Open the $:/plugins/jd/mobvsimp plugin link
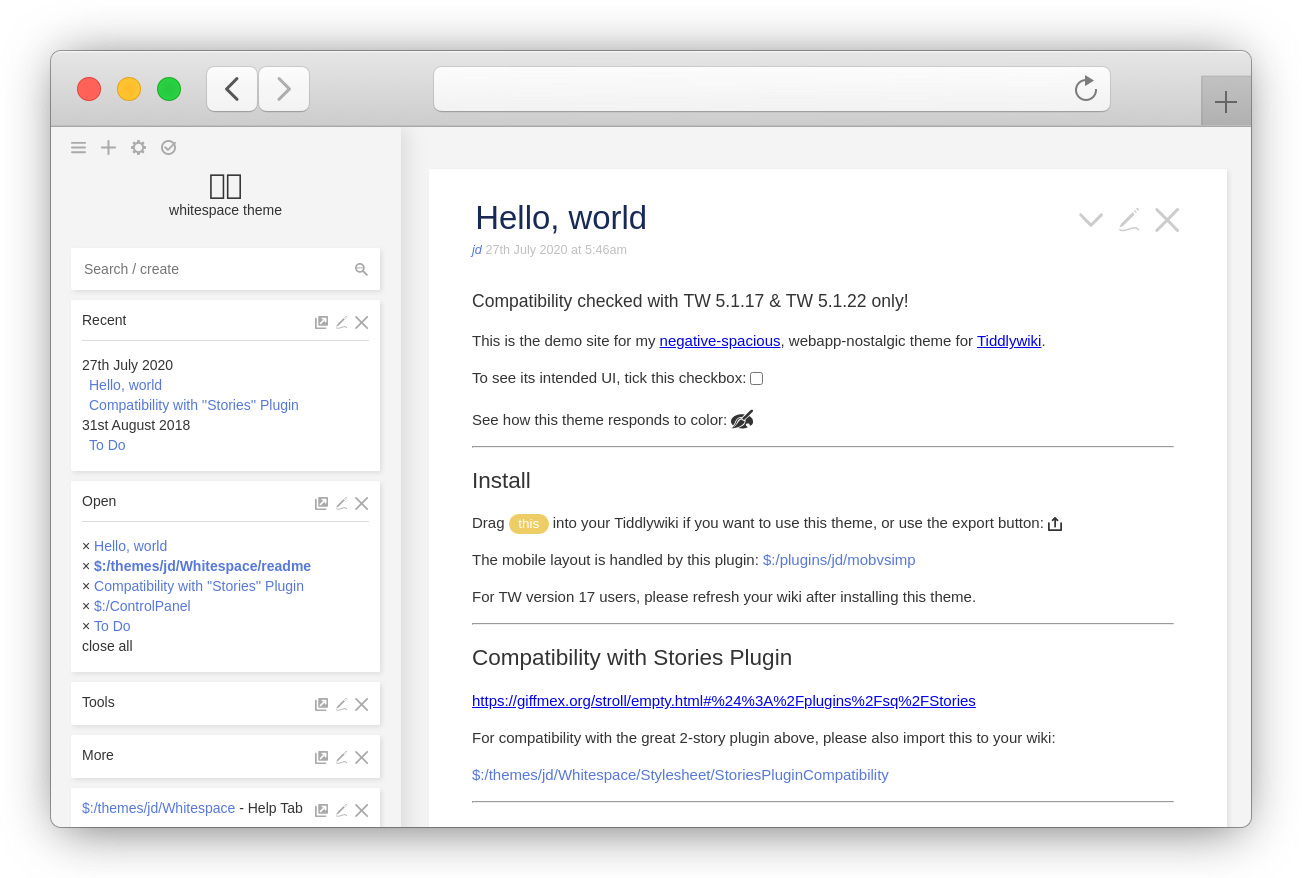 [838, 560]
